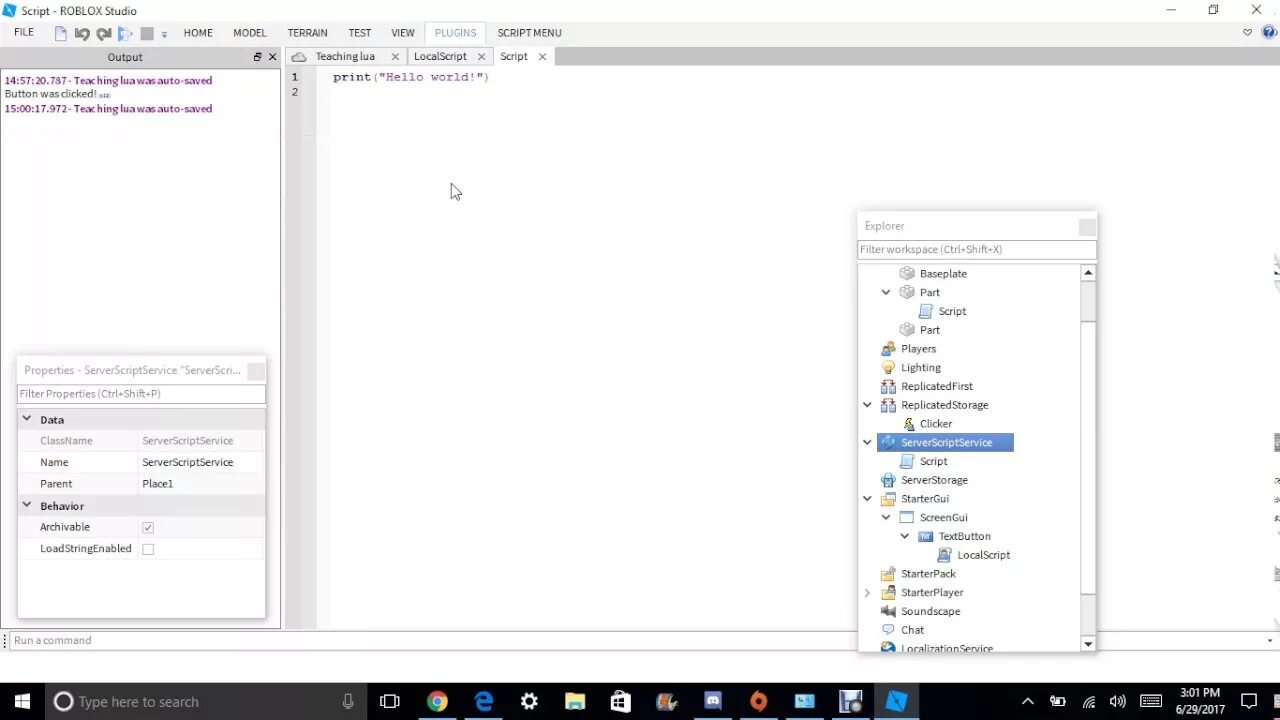The height and width of the screenshot is (720, 1280).
Task: Open the FILE menu
Action: click(x=24, y=32)
